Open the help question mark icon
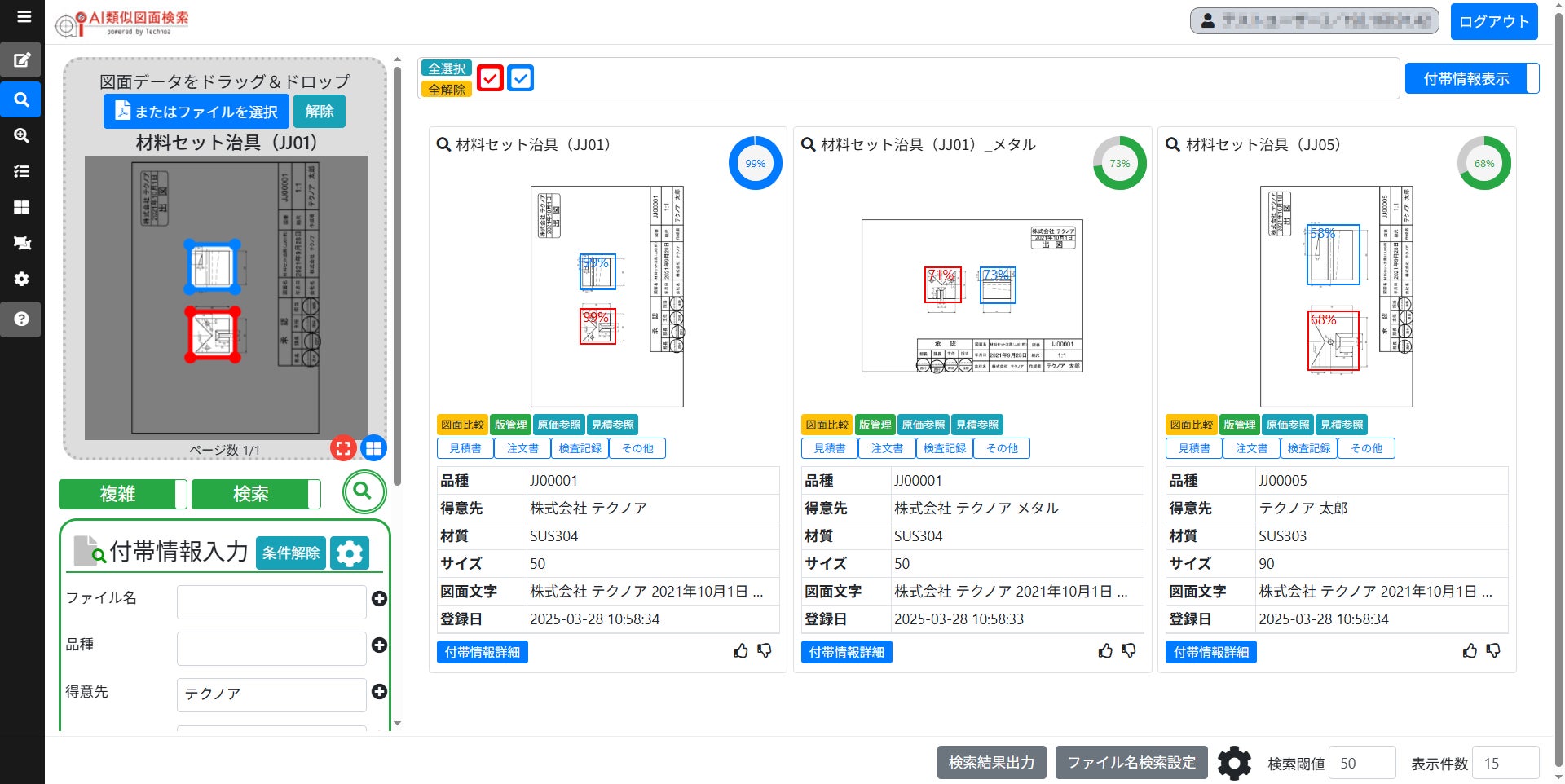Image resolution: width=1565 pixels, height=784 pixels. (22, 319)
